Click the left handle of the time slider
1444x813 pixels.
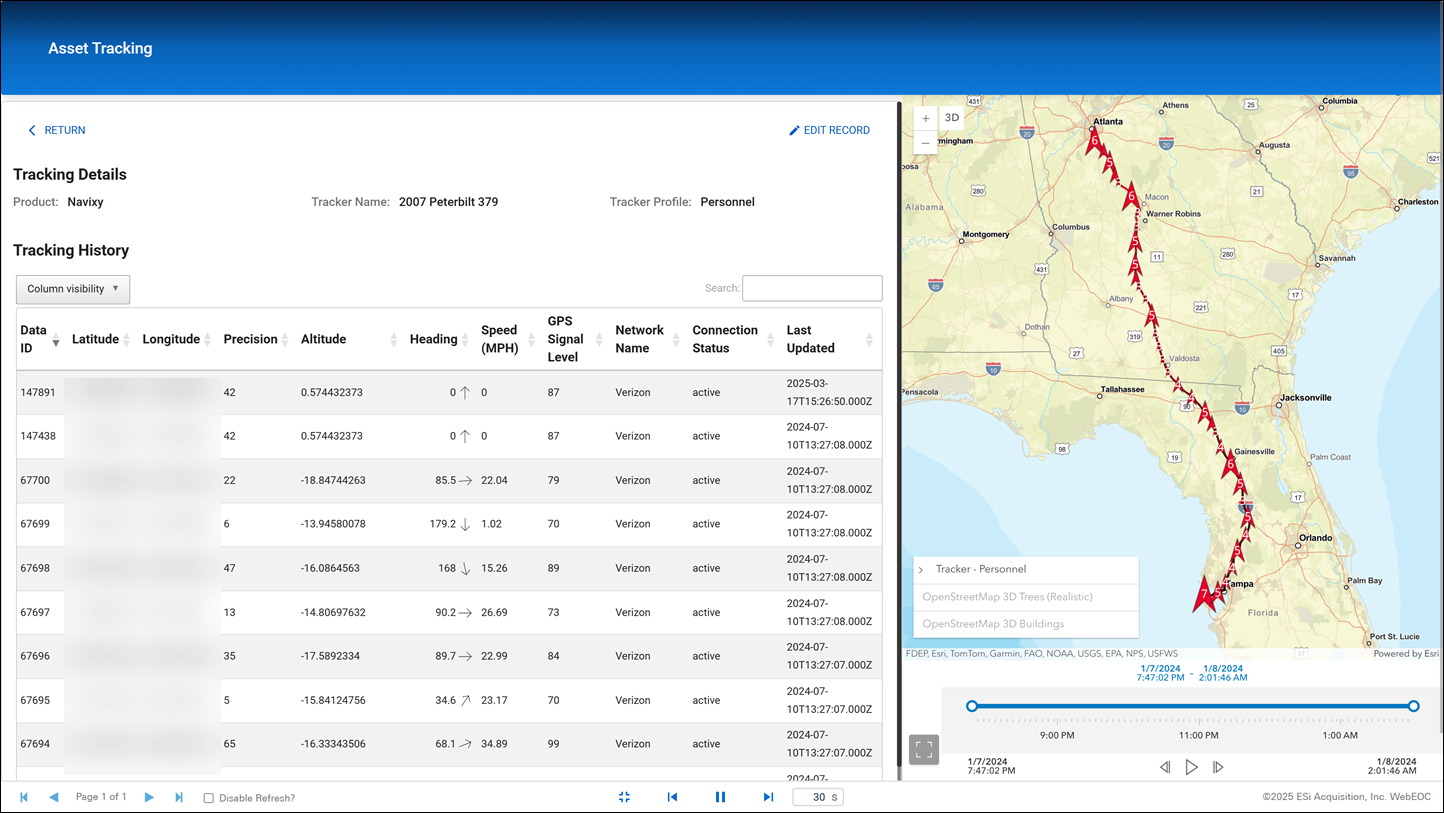point(971,705)
